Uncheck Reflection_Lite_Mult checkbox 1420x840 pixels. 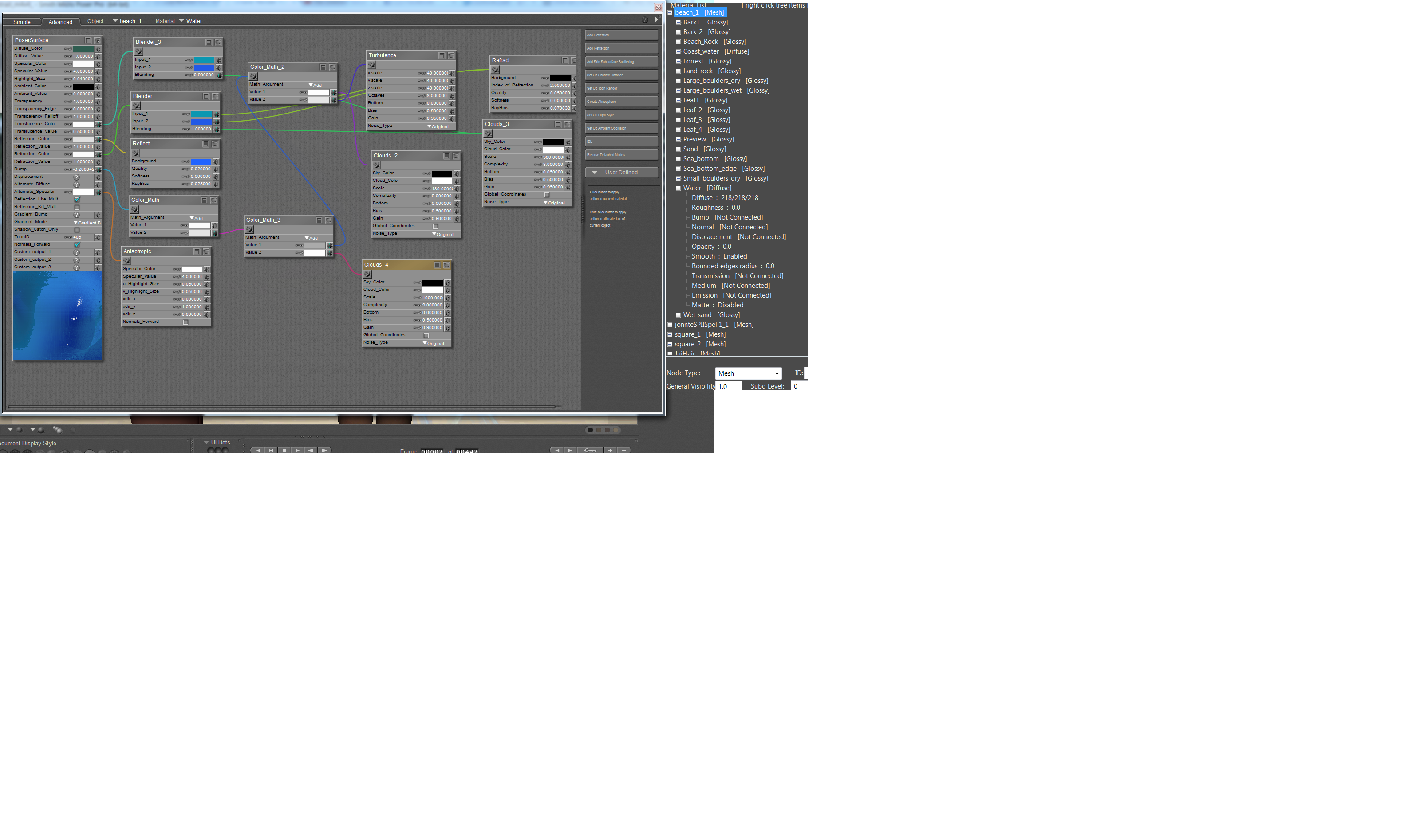(x=77, y=199)
